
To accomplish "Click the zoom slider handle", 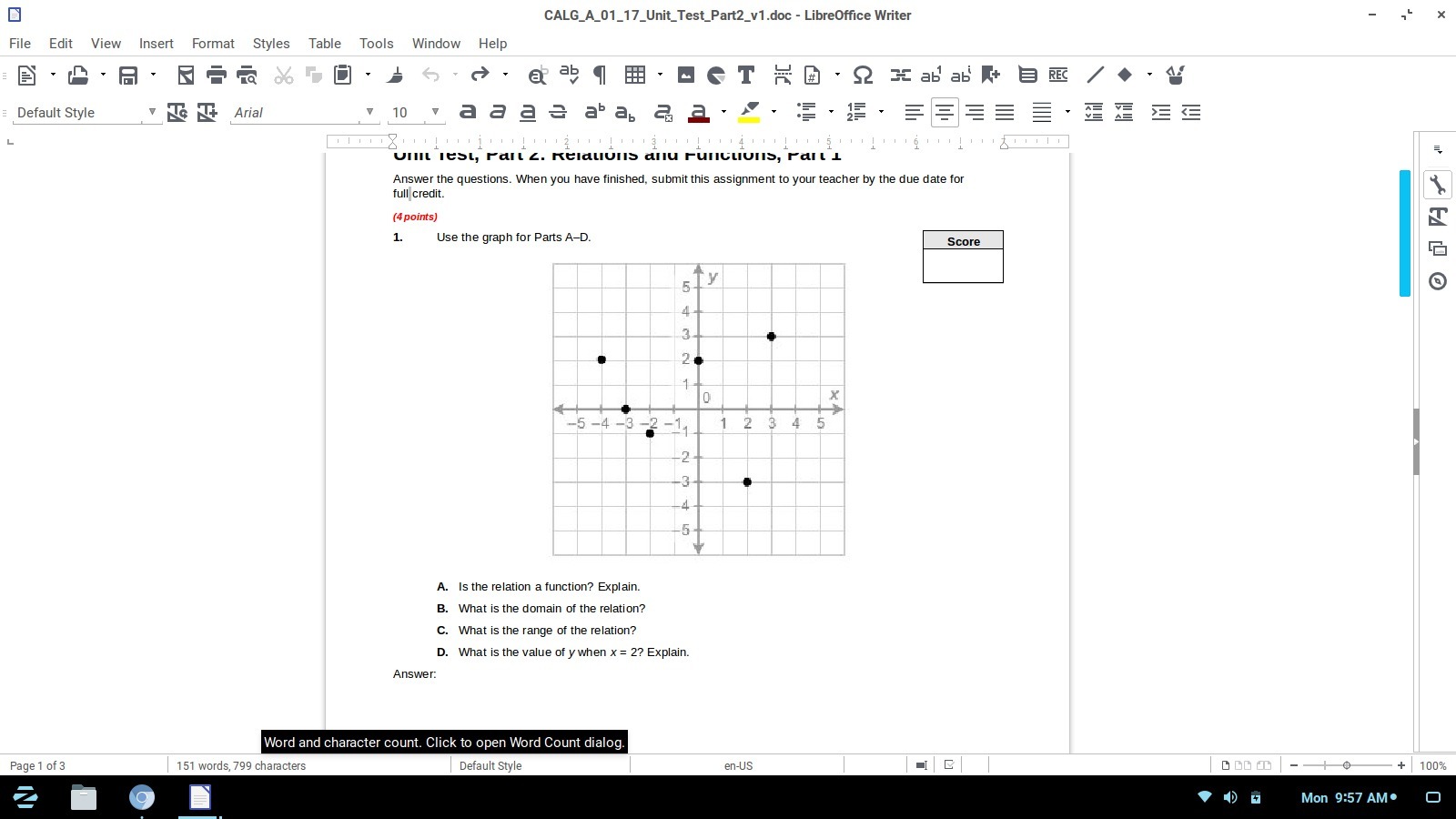I will [1347, 766].
